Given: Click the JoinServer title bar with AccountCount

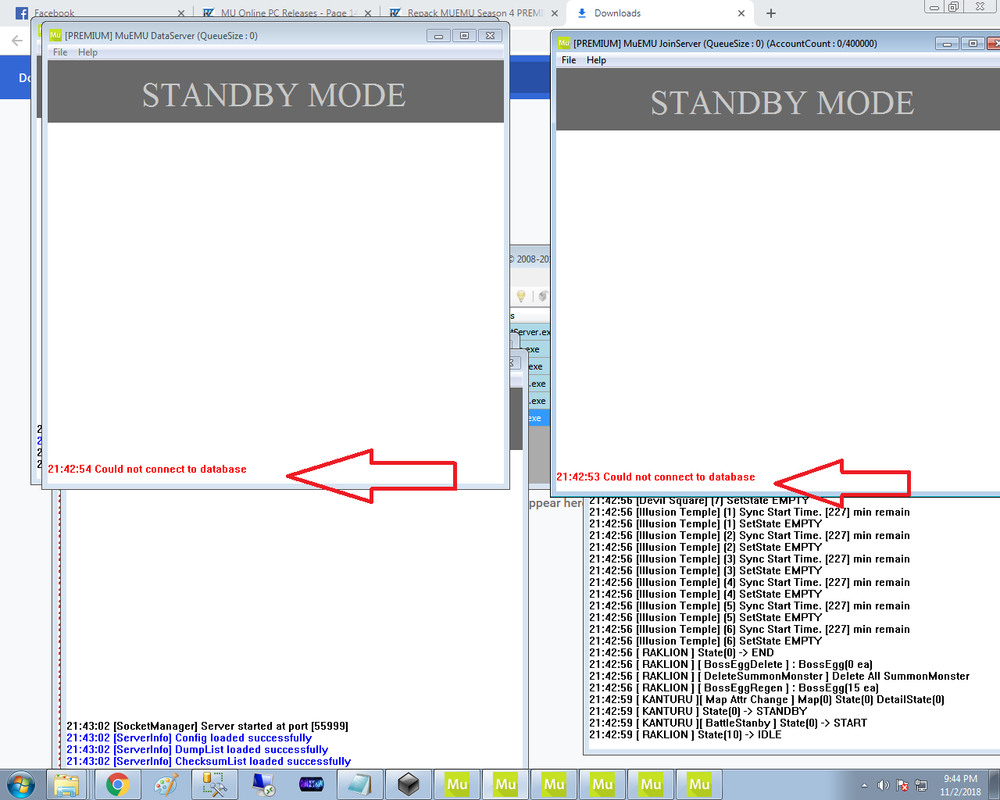Looking at the screenshot, I should 725,43.
